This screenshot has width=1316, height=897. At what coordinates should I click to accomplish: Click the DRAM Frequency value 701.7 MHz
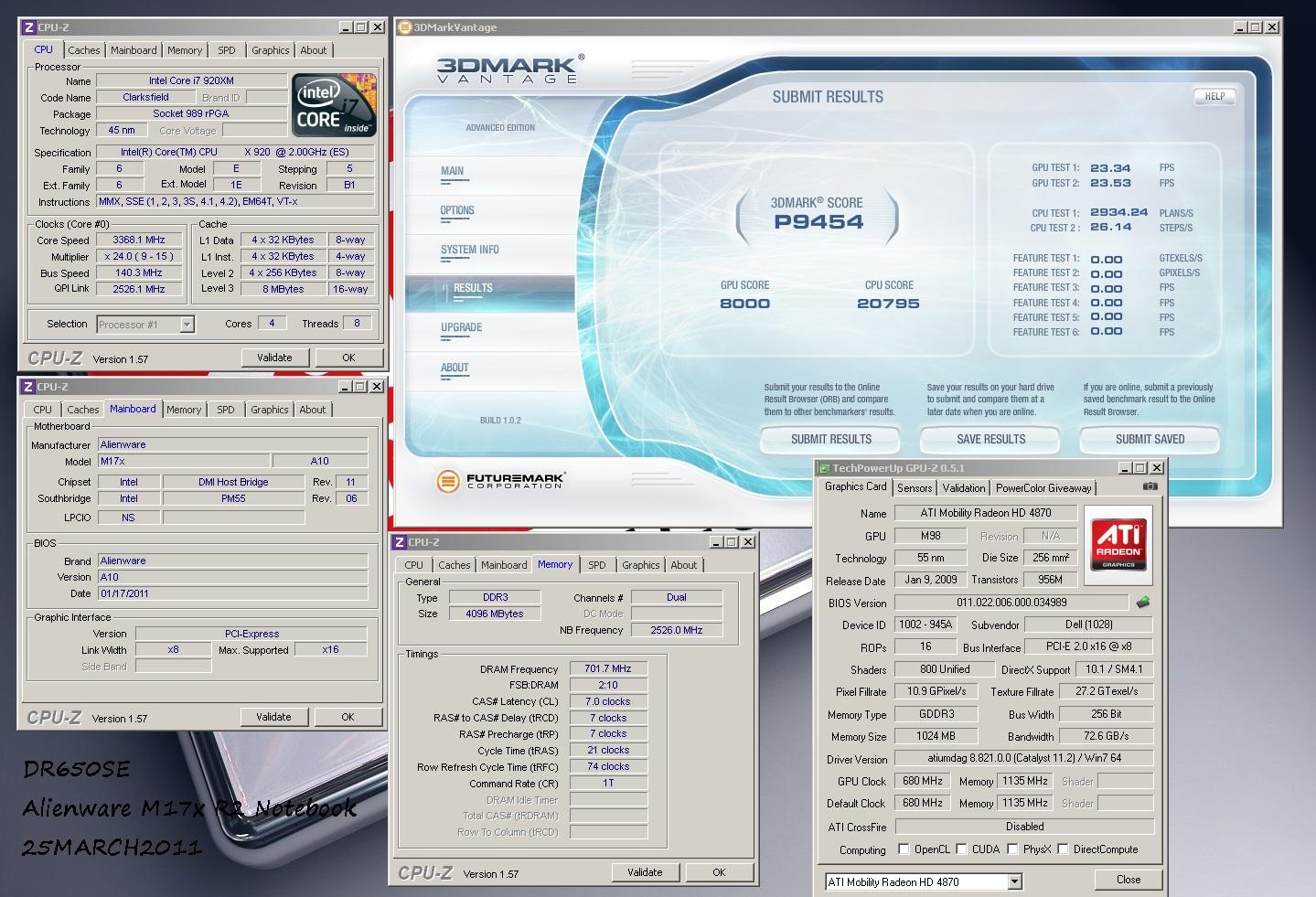coord(608,668)
